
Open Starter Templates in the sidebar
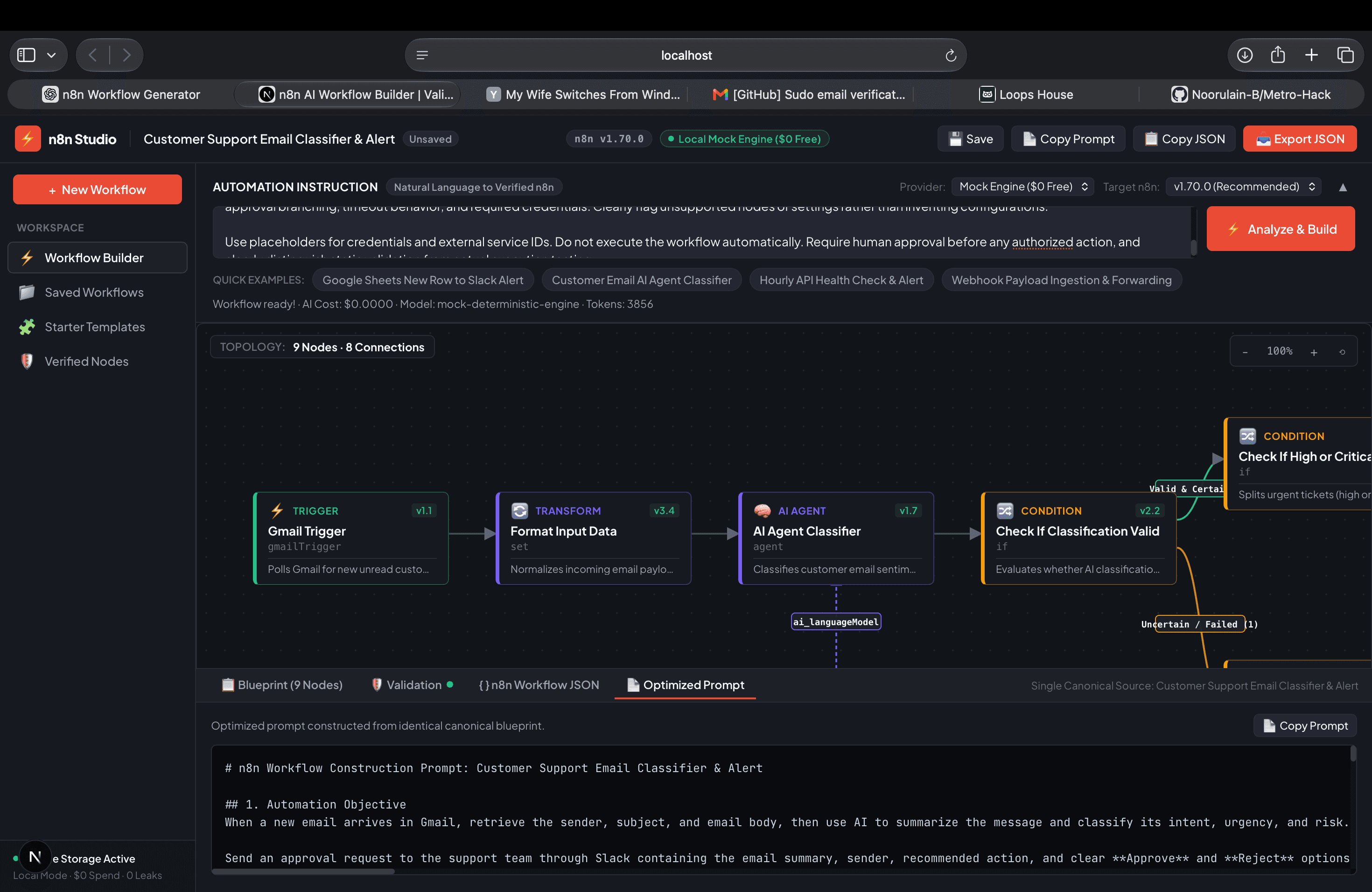tap(98, 327)
